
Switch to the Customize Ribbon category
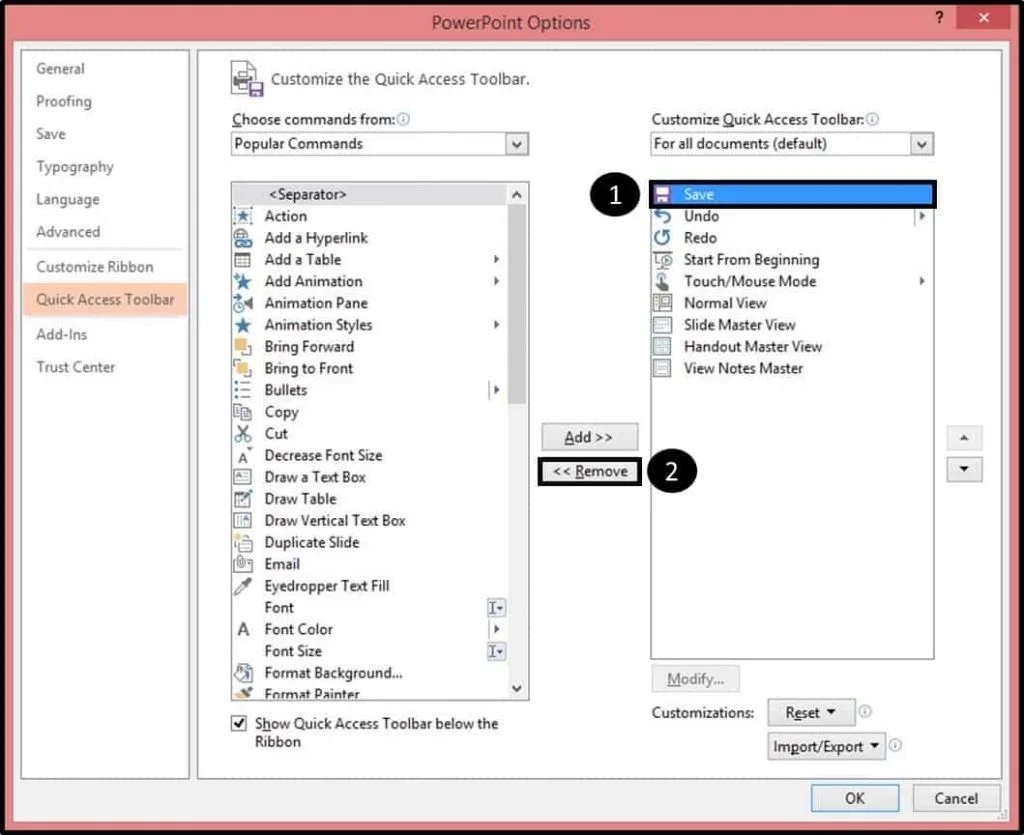95,267
